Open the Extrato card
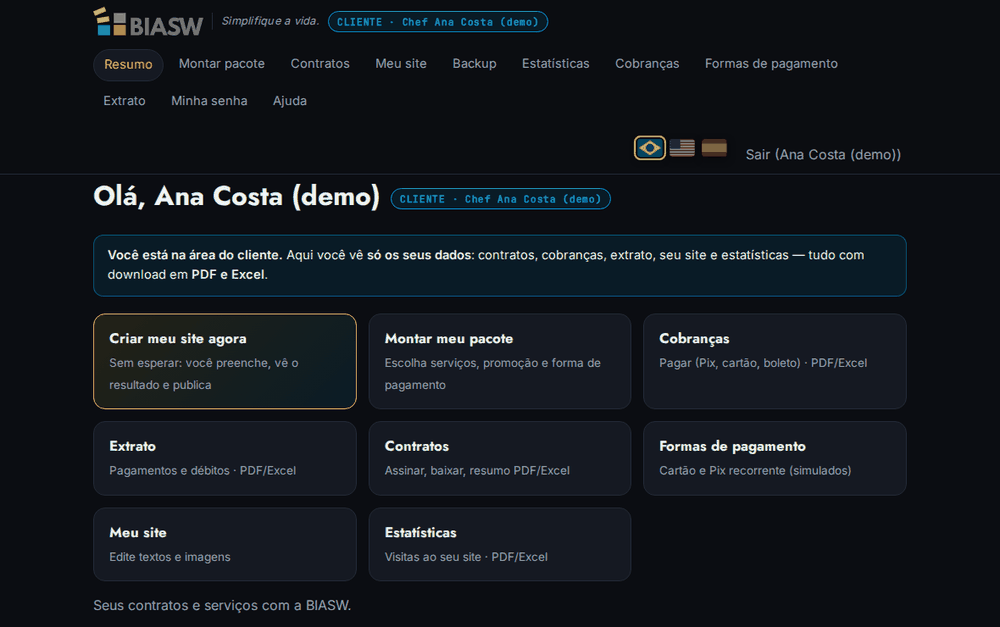The image size is (1000, 627). click(x=224, y=458)
